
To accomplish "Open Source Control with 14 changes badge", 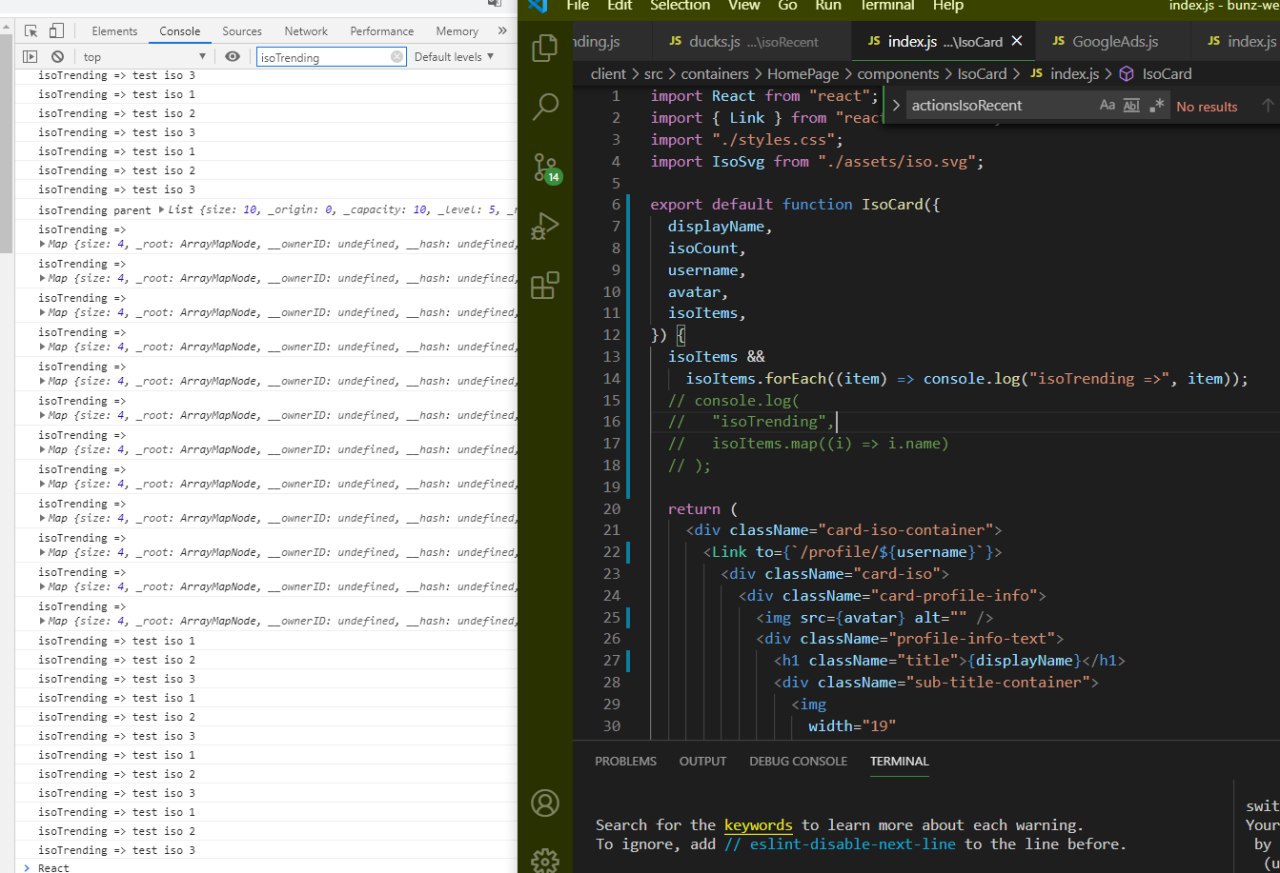I will (545, 166).
